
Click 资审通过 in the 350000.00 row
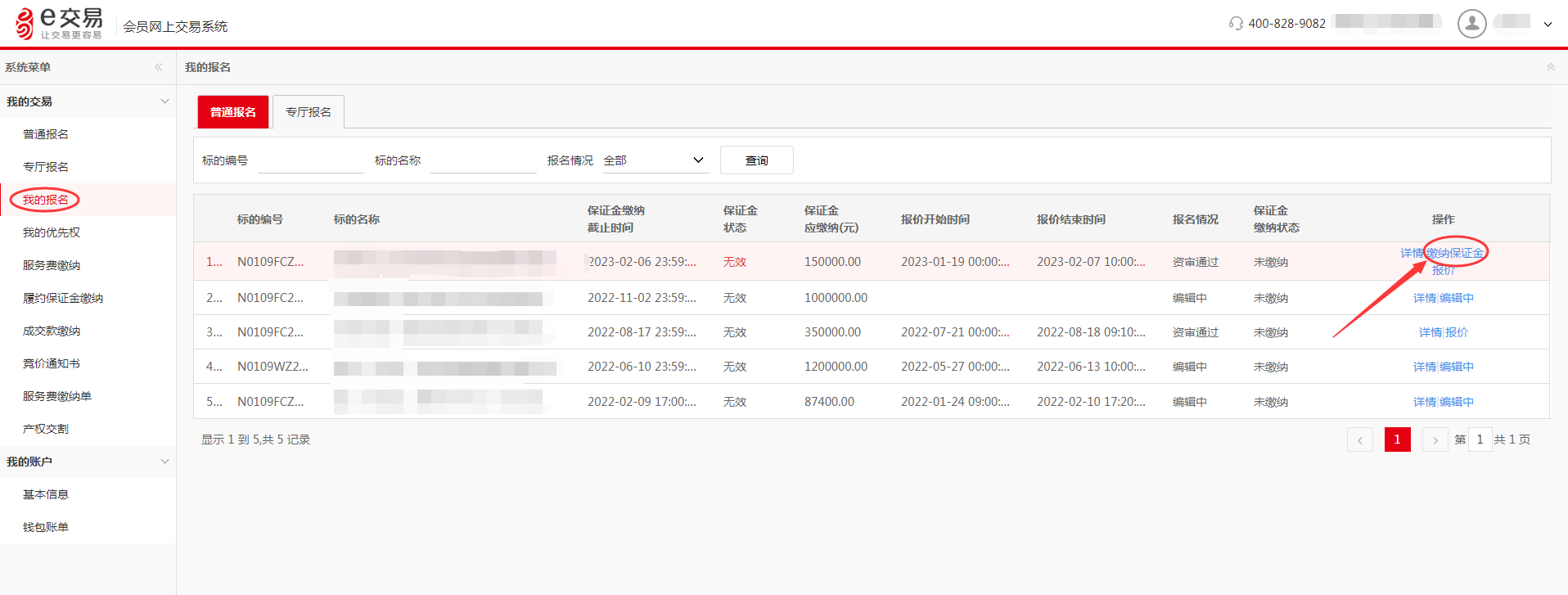coord(1196,332)
